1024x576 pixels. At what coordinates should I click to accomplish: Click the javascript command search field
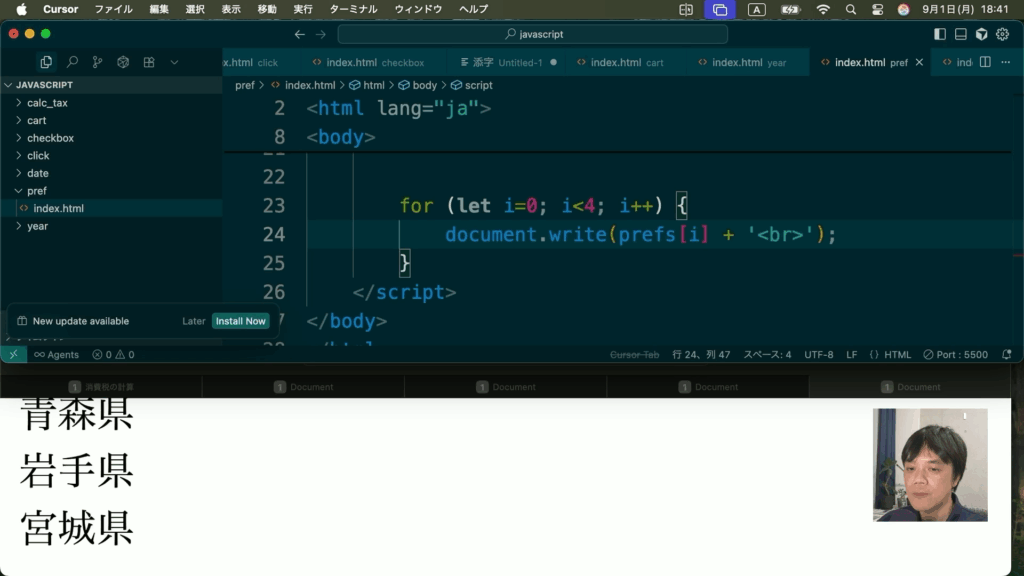532,34
